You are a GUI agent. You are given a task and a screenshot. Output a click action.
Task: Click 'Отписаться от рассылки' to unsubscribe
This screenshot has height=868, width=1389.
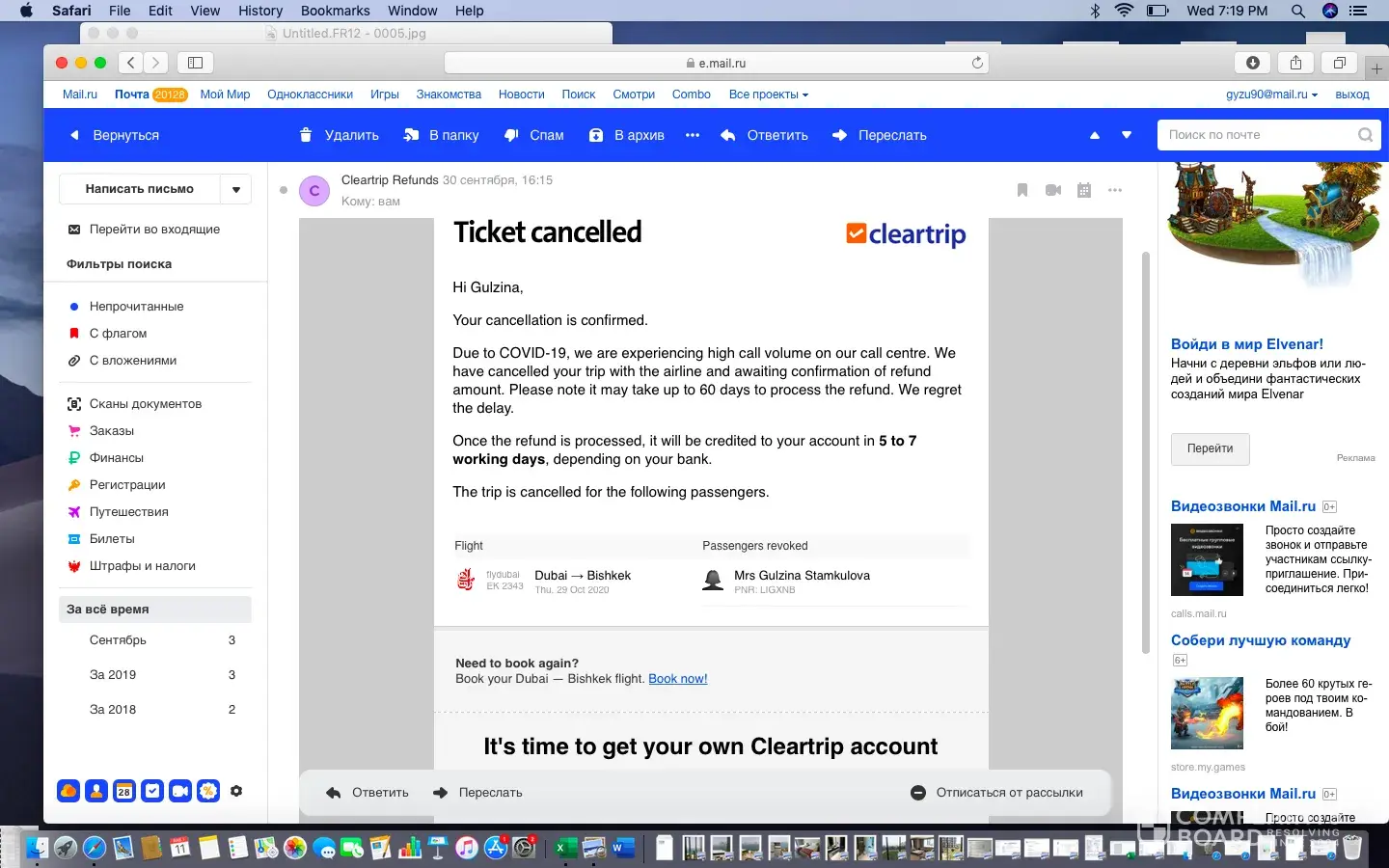[997, 793]
